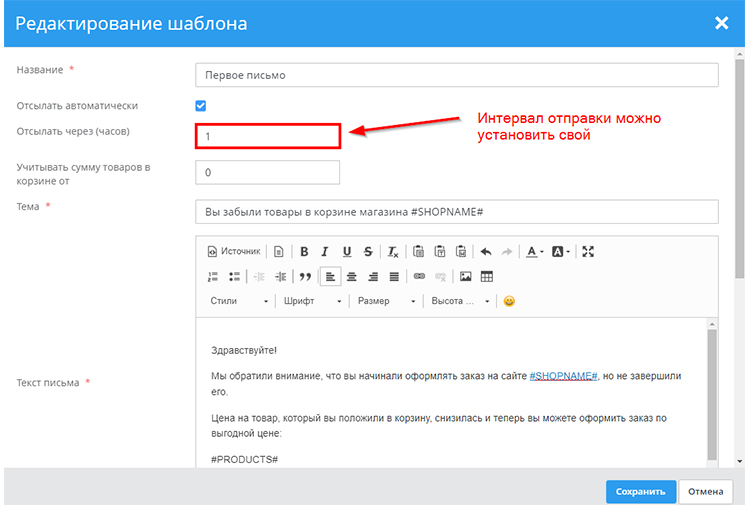Maximize the editor to full screen
This screenshot has width=750, height=505.
coord(588,252)
